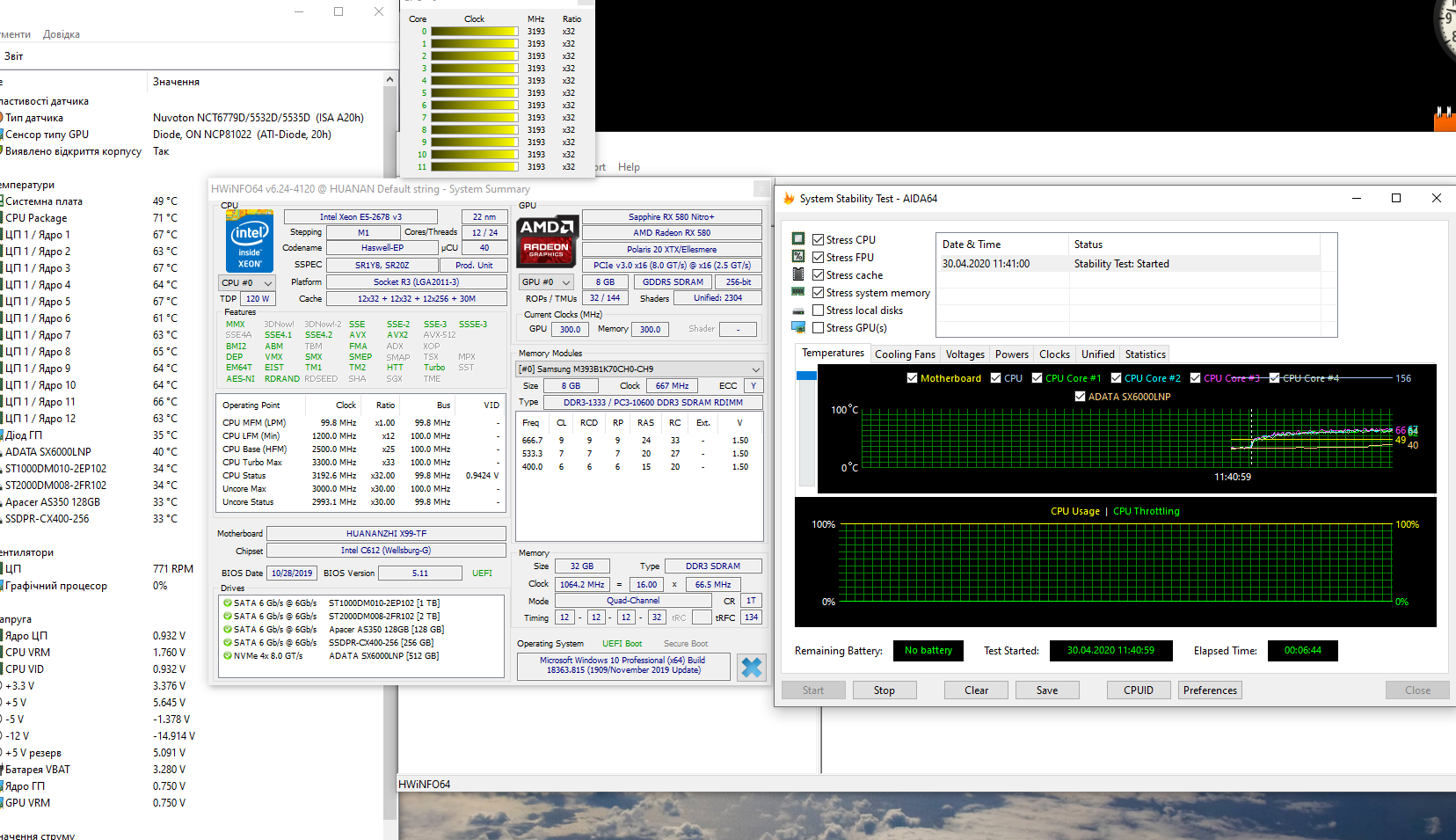Click the AIDA64 flame icon in title bar

click(x=789, y=199)
